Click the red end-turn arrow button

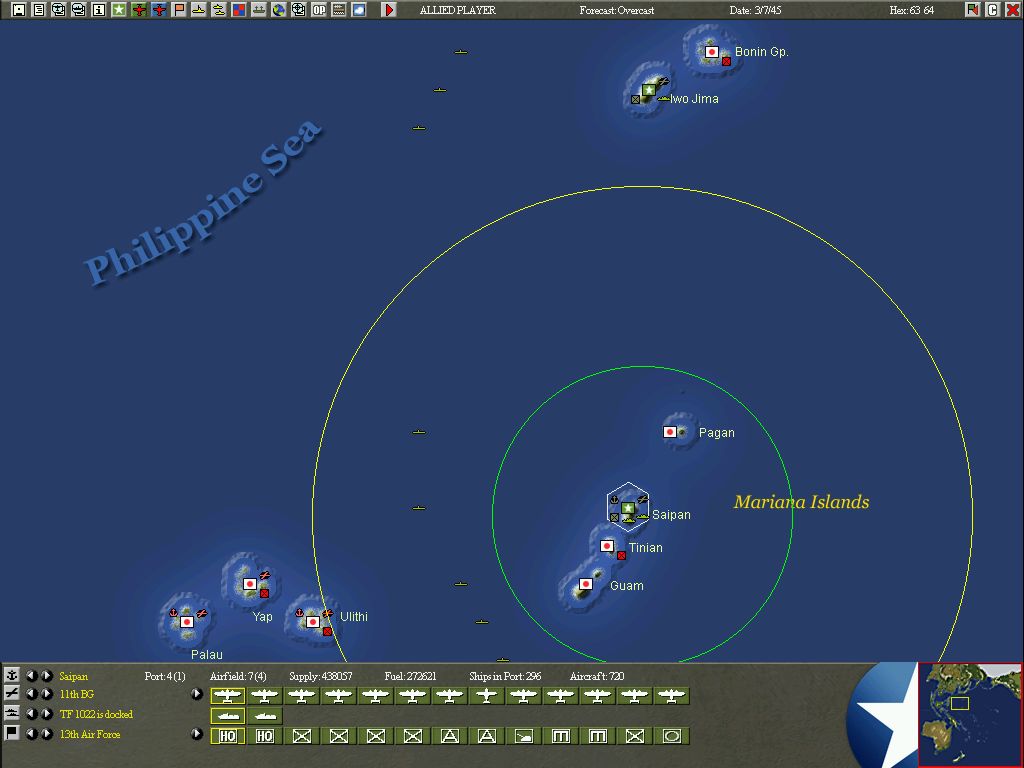click(389, 10)
